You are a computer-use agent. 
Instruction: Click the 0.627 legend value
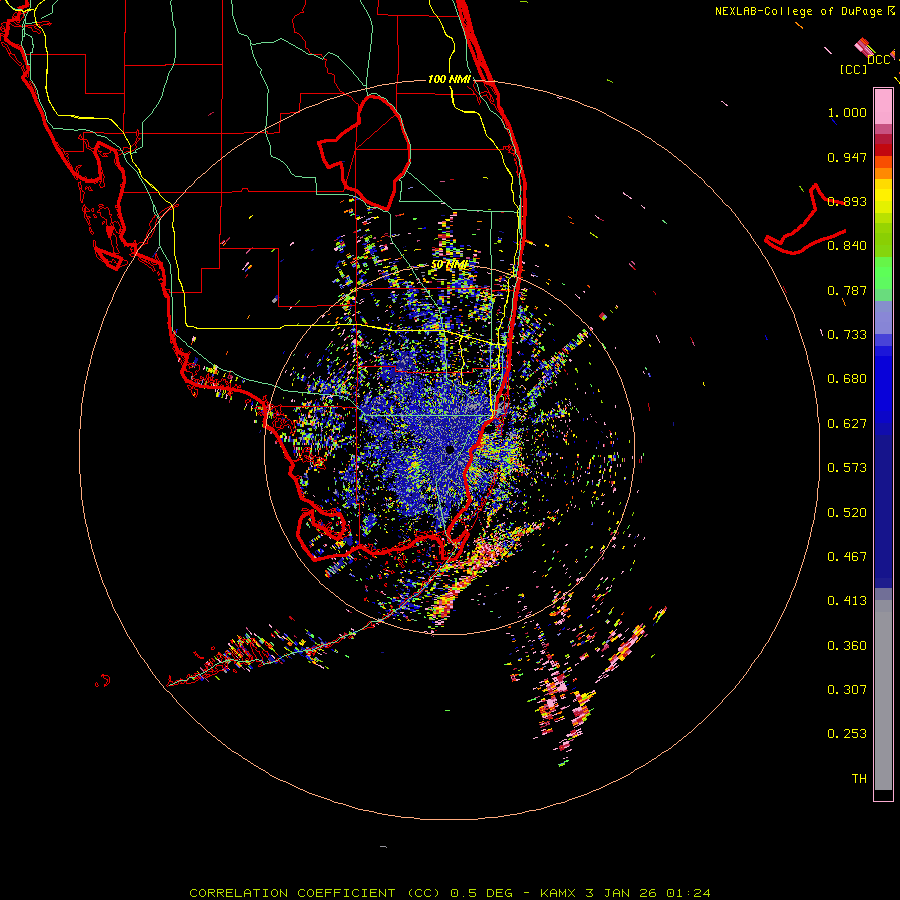coord(847,424)
